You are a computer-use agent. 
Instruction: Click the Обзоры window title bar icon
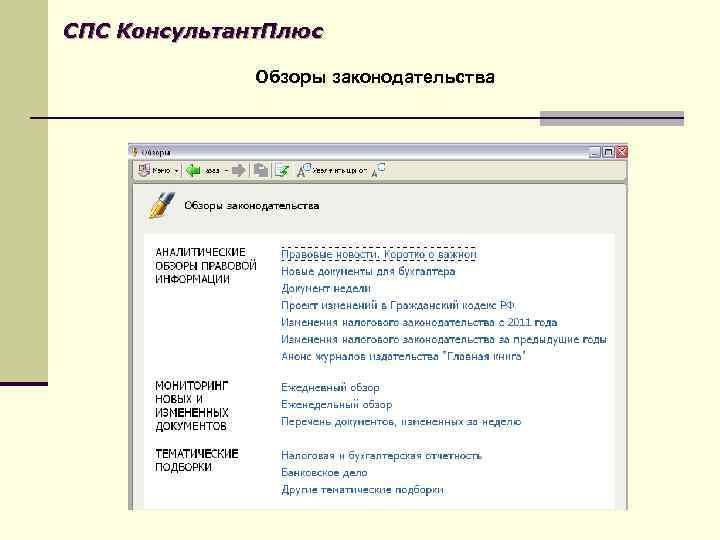[x=135, y=152]
